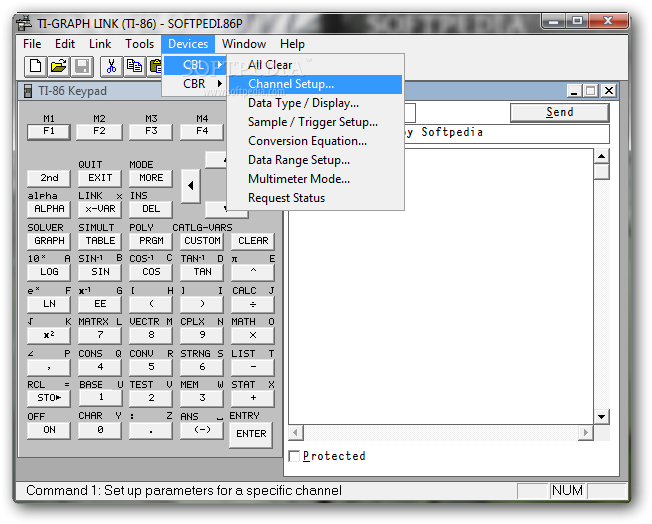Expand the CBL submenu entry
Screen dimensions: 652x524
[194, 65]
